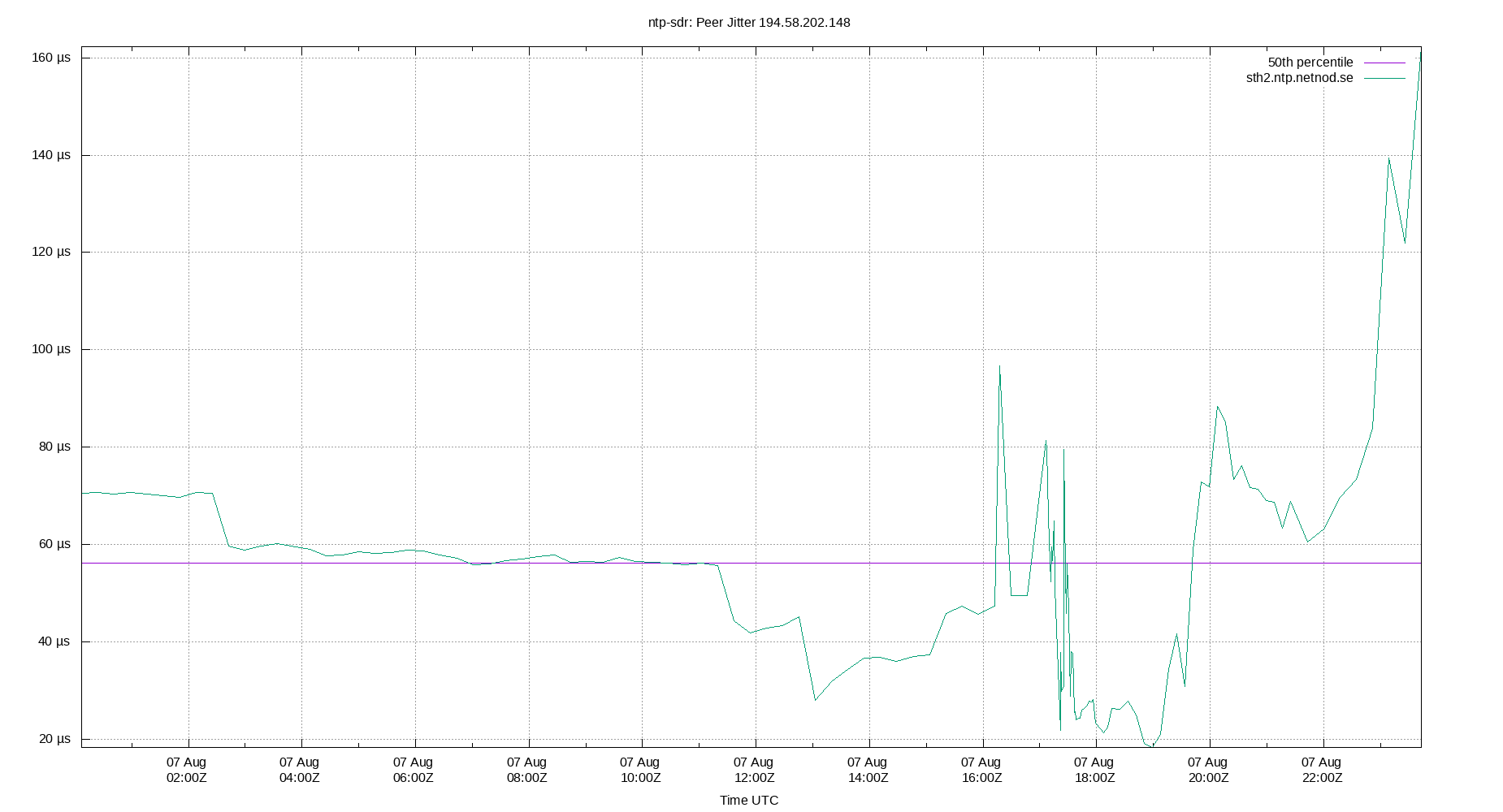Click the '100 µs' y-axis label
1503x812 pixels.
click(51, 349)
